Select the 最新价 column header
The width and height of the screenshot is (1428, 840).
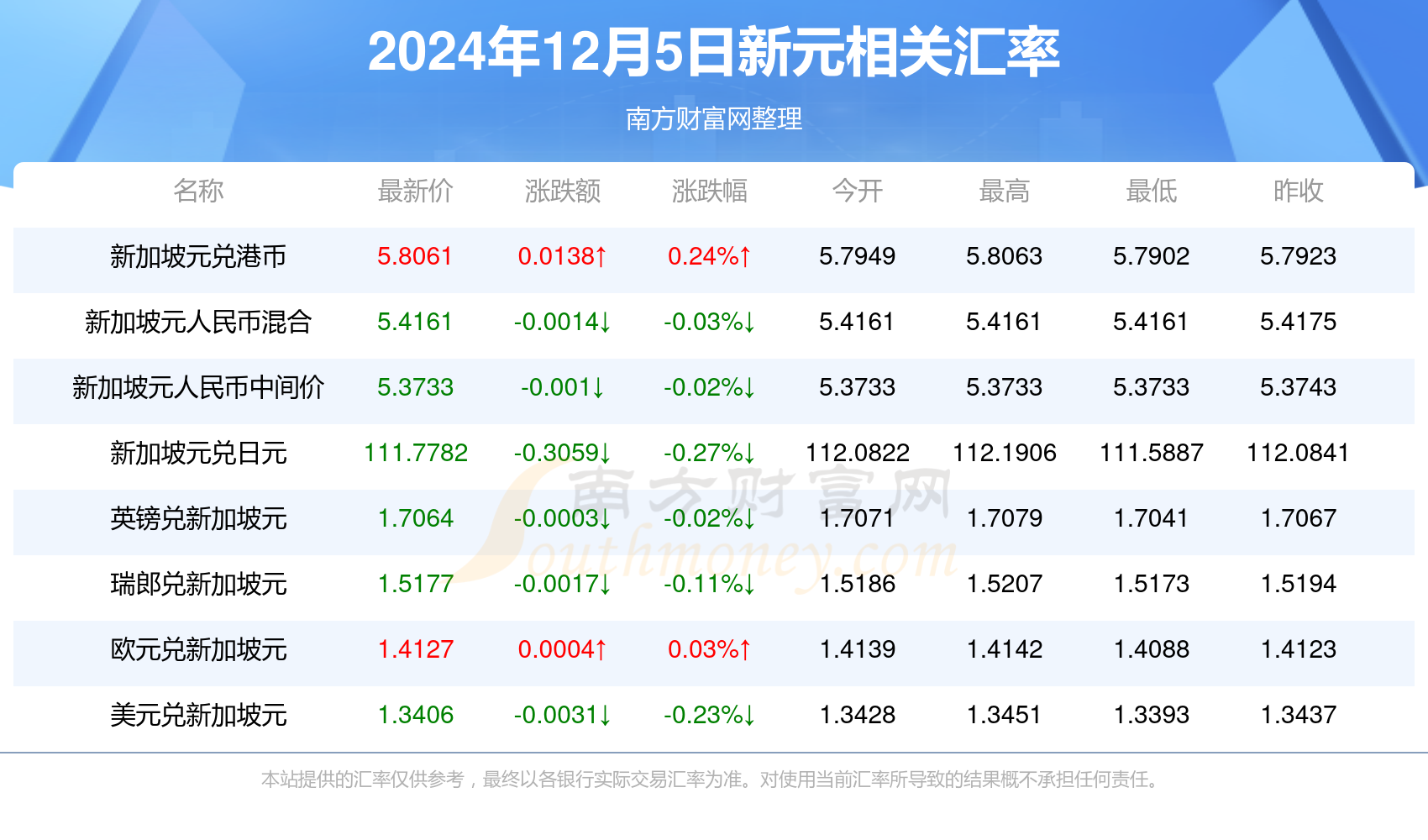pos(415,191)
